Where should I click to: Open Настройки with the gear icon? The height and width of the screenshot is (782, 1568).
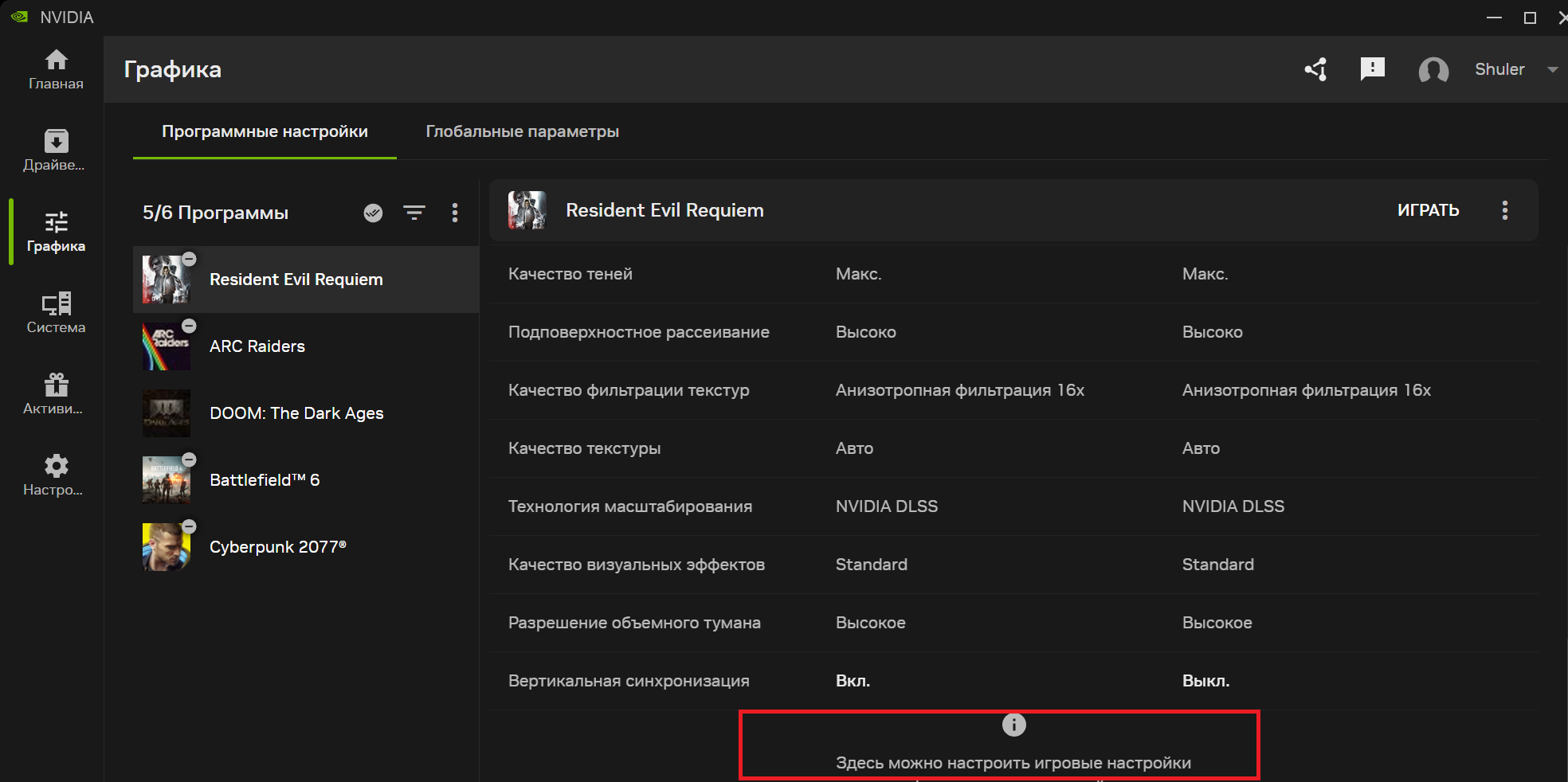point(56,475)
